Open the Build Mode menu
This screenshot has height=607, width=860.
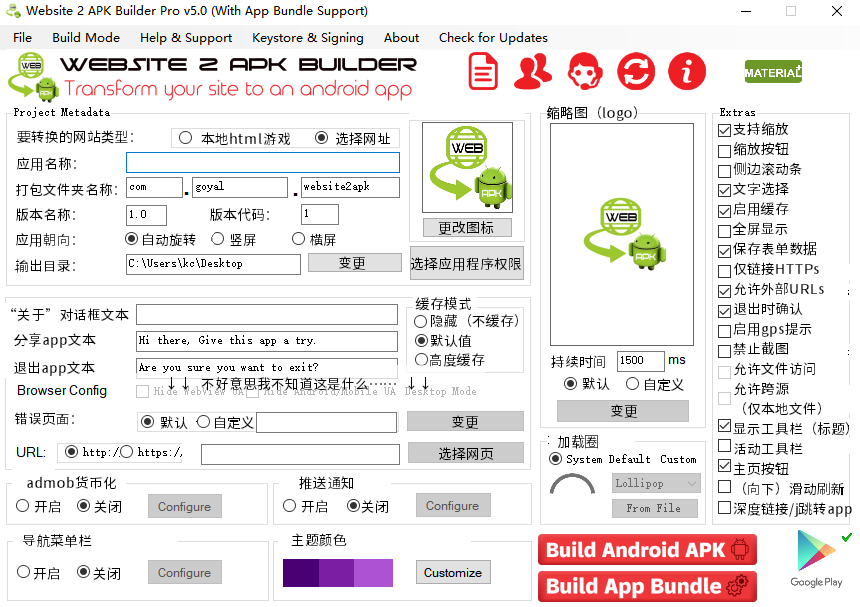(x=86, y=38)
